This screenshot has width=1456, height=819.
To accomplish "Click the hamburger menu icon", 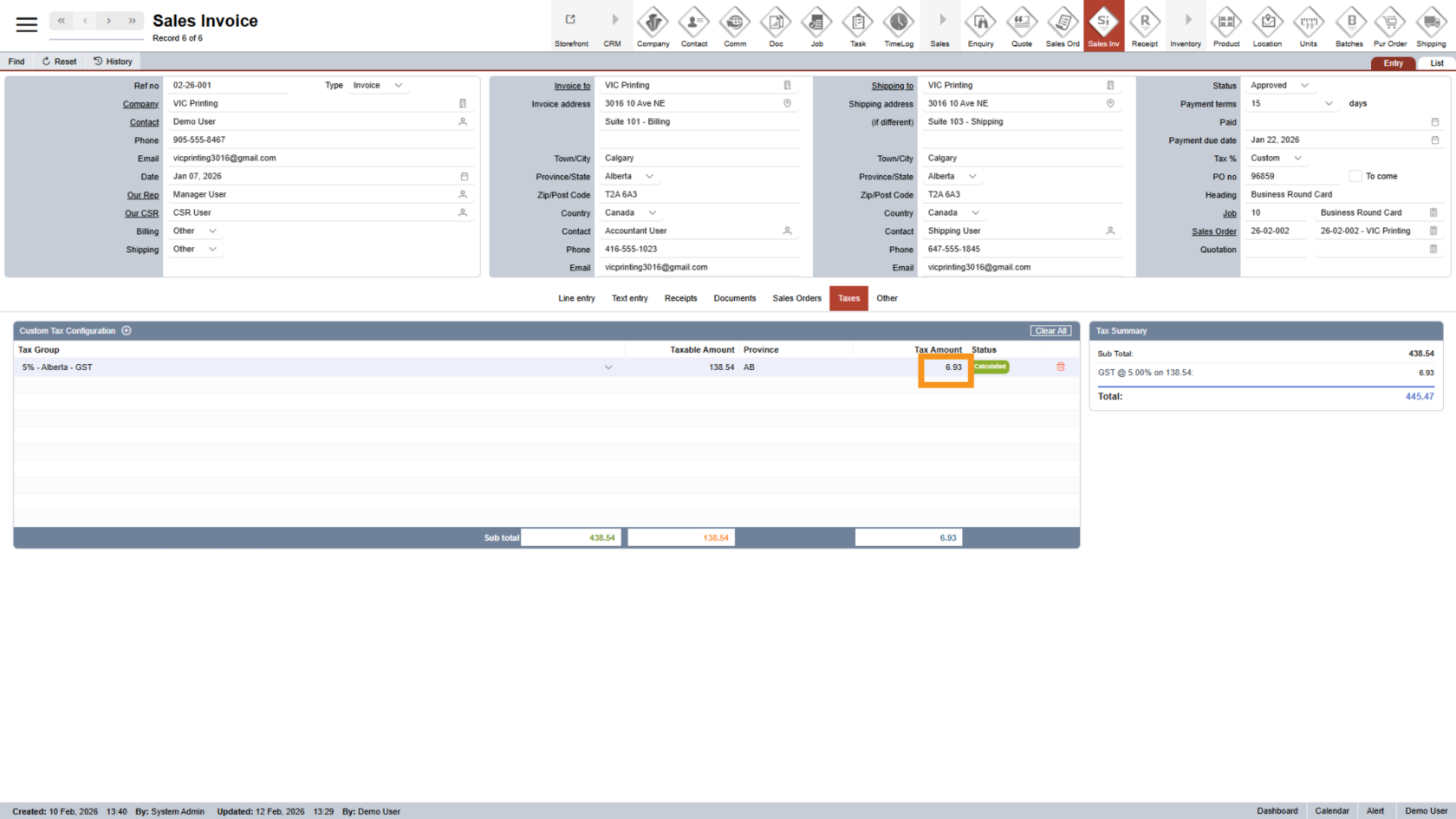I will point(27,24).
